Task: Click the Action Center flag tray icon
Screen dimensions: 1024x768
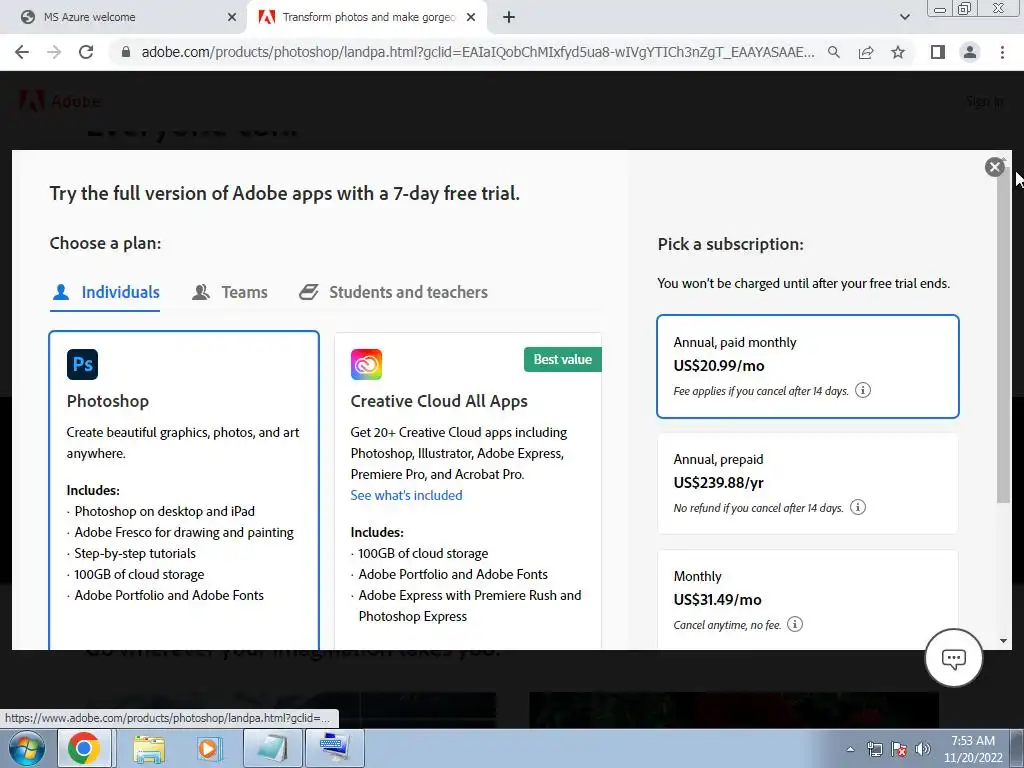Action: coord(899,749)
